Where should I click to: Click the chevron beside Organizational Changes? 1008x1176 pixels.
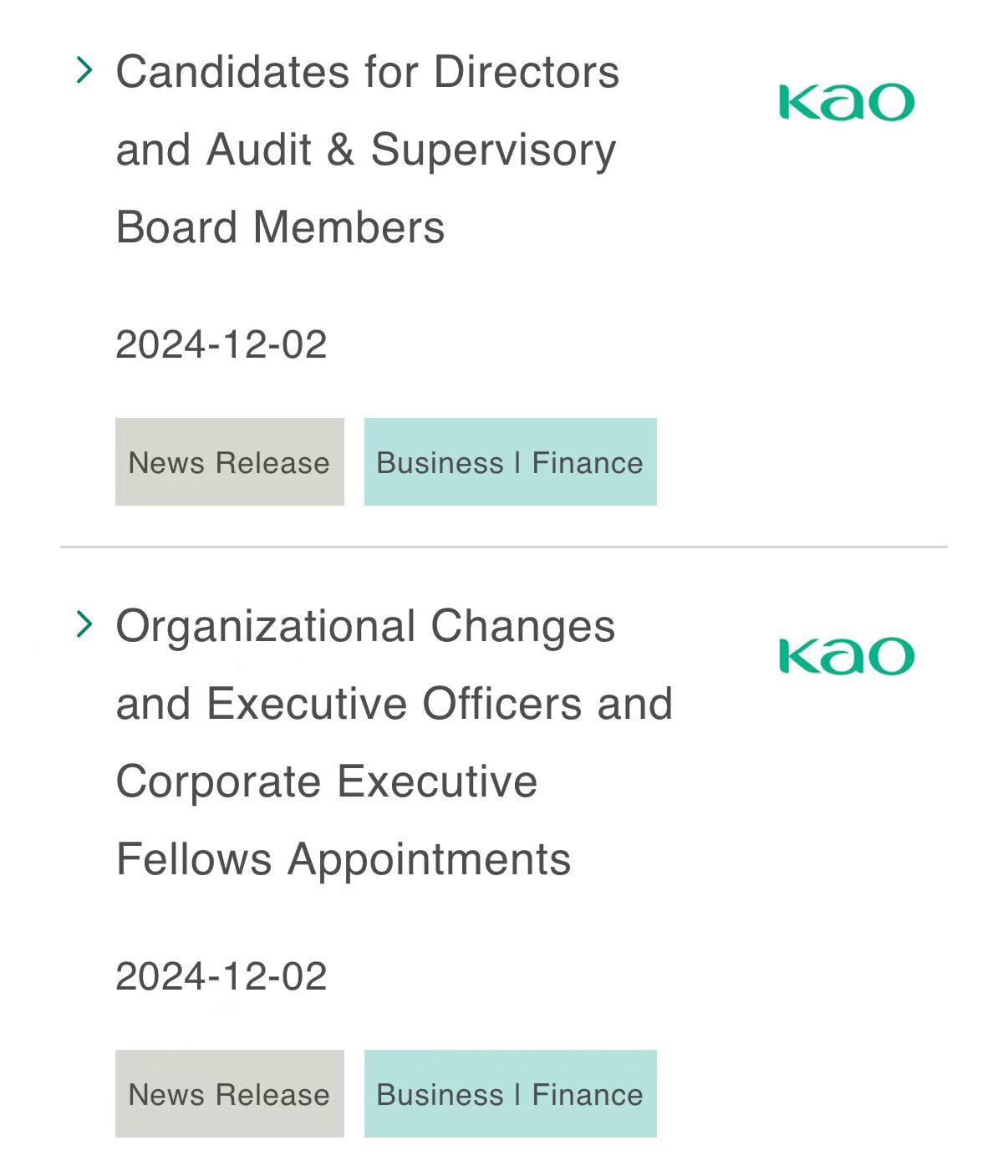pyautogui.click(x=84, y=624)
